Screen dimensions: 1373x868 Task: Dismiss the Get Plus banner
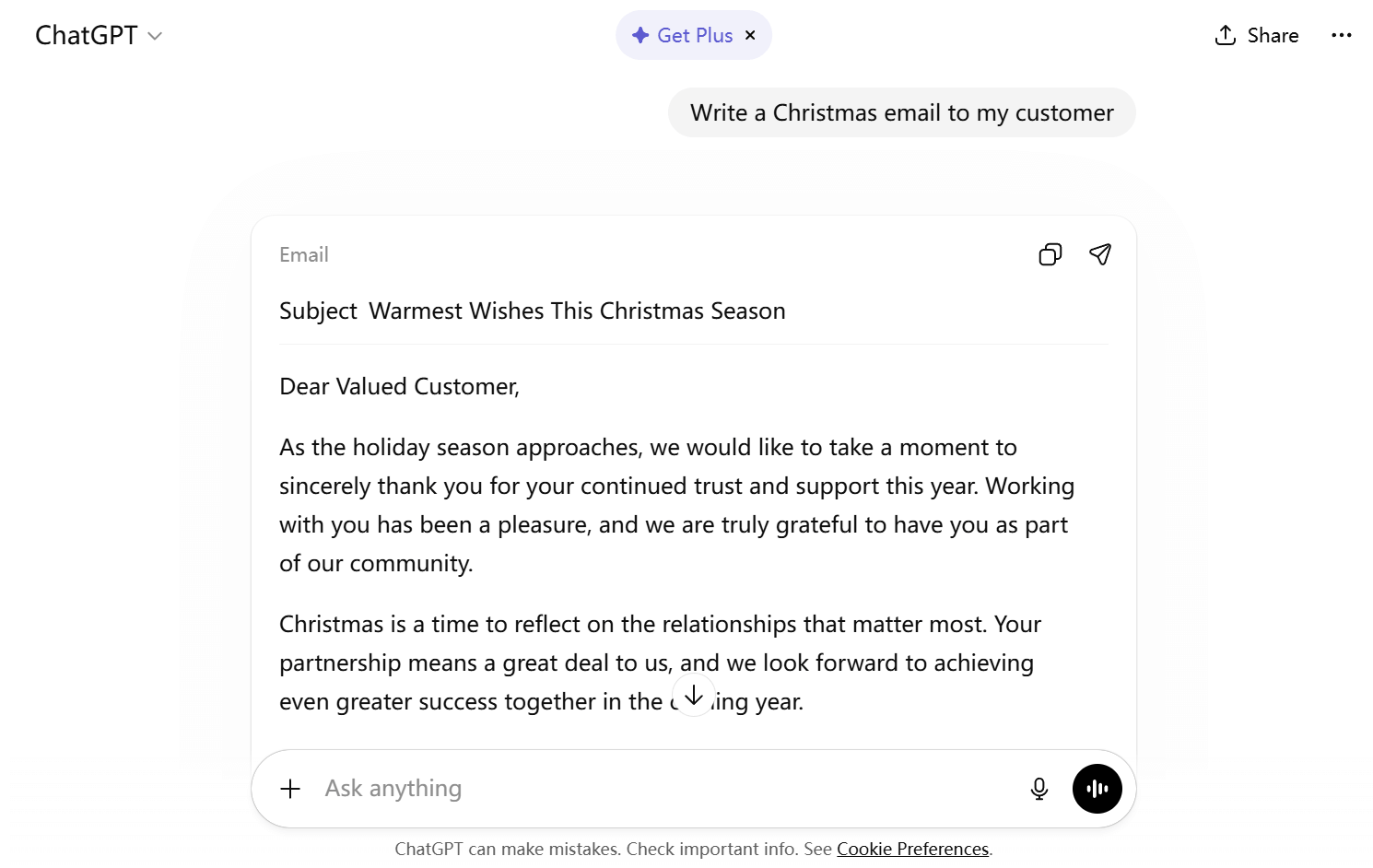[750, 35]
